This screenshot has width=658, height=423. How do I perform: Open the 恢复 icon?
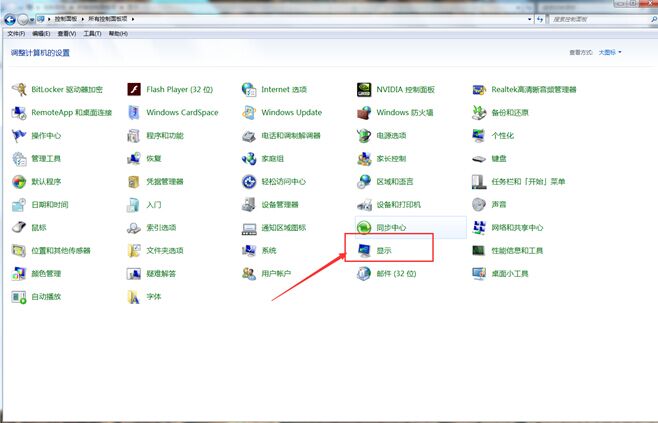(x=134, y=159)
